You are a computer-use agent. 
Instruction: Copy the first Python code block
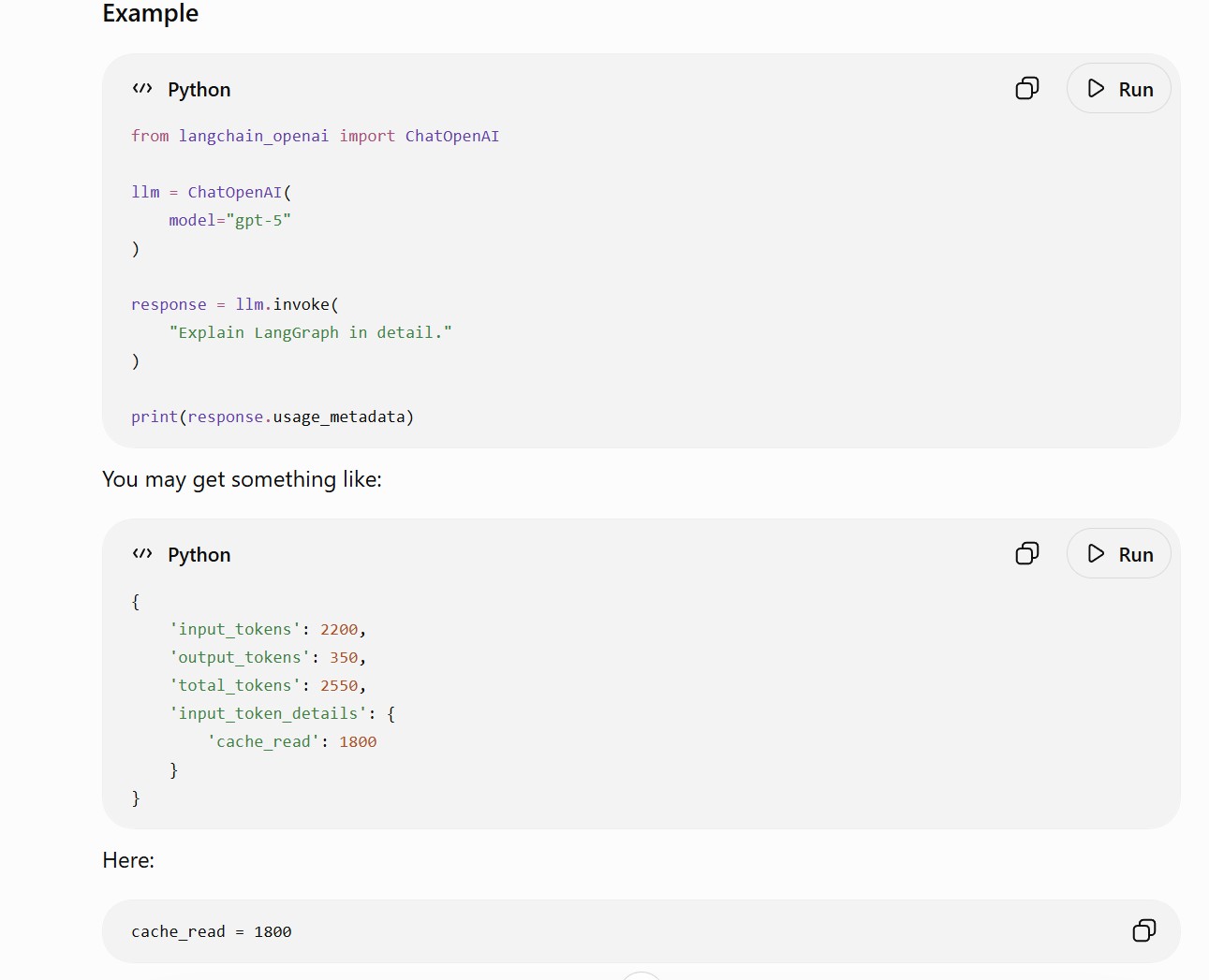[x=1027, y=89]
